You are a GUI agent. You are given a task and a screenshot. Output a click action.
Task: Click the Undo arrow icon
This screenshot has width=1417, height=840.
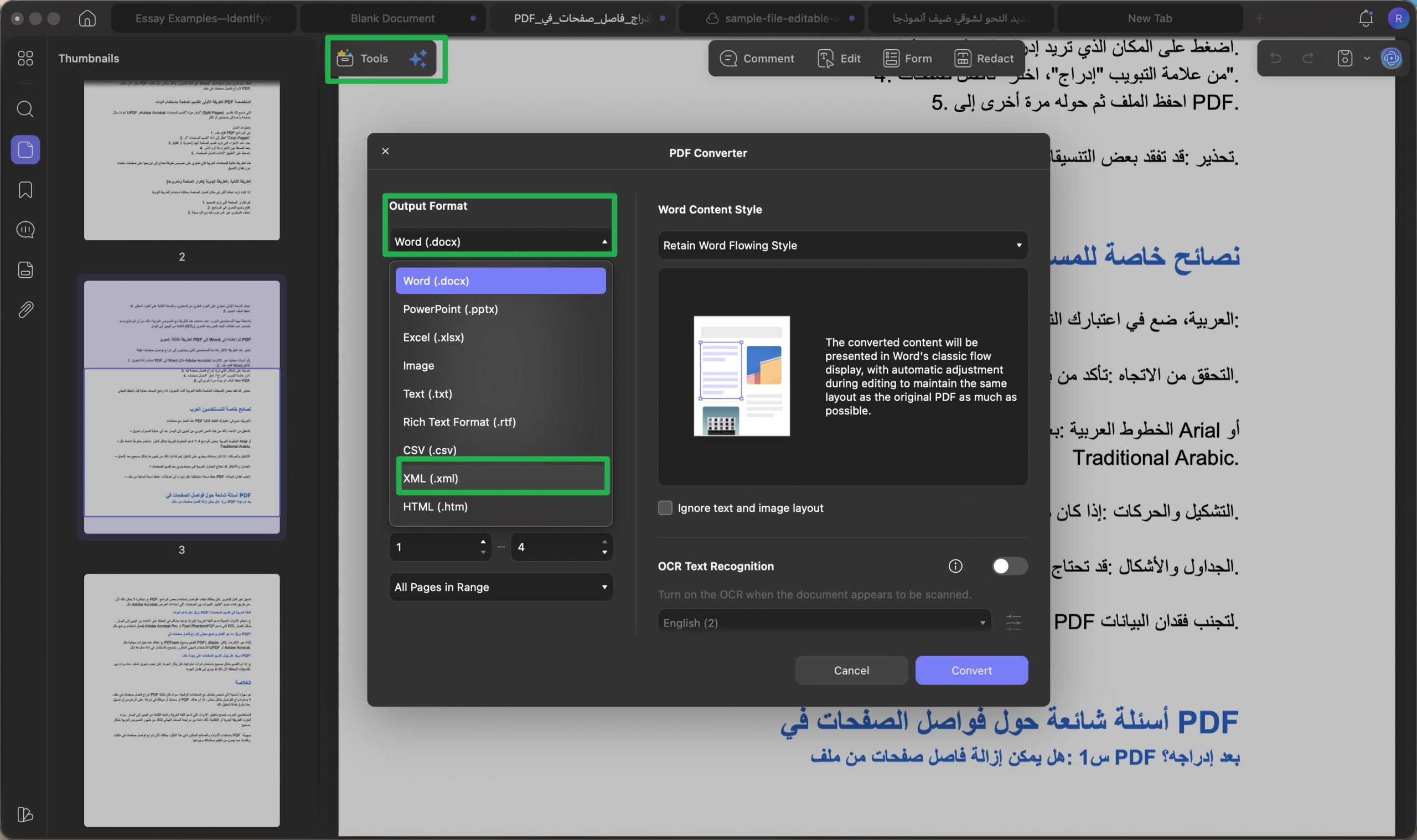pos(1275,58)
